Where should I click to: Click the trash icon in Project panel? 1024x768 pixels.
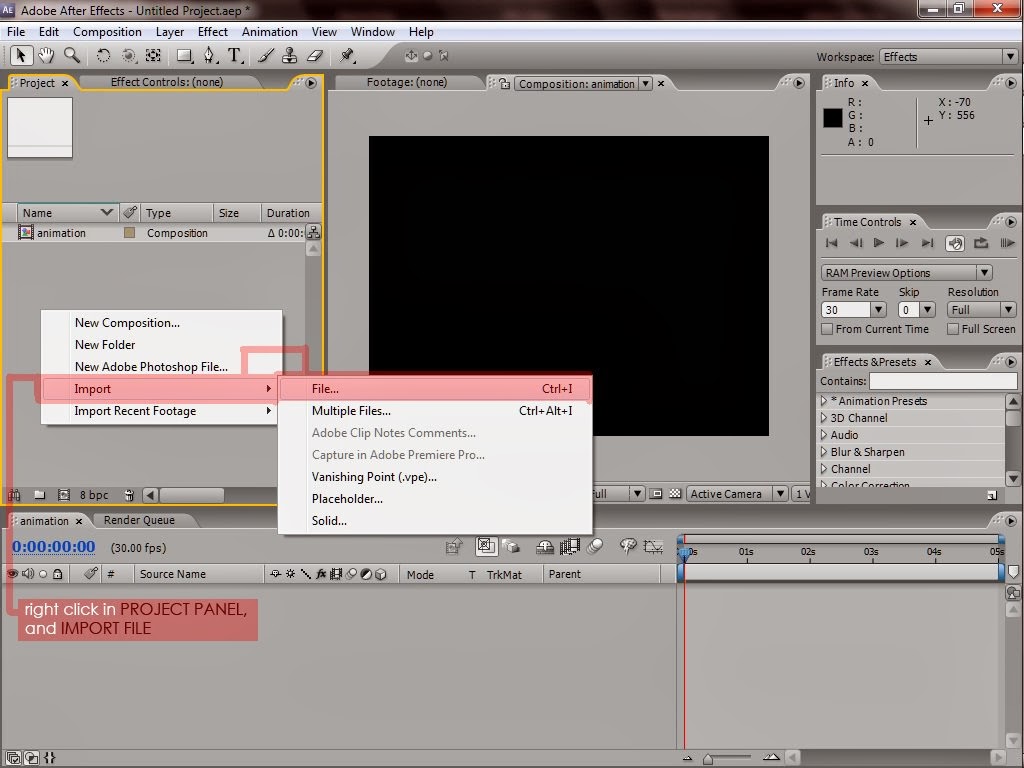click(129, 494)
